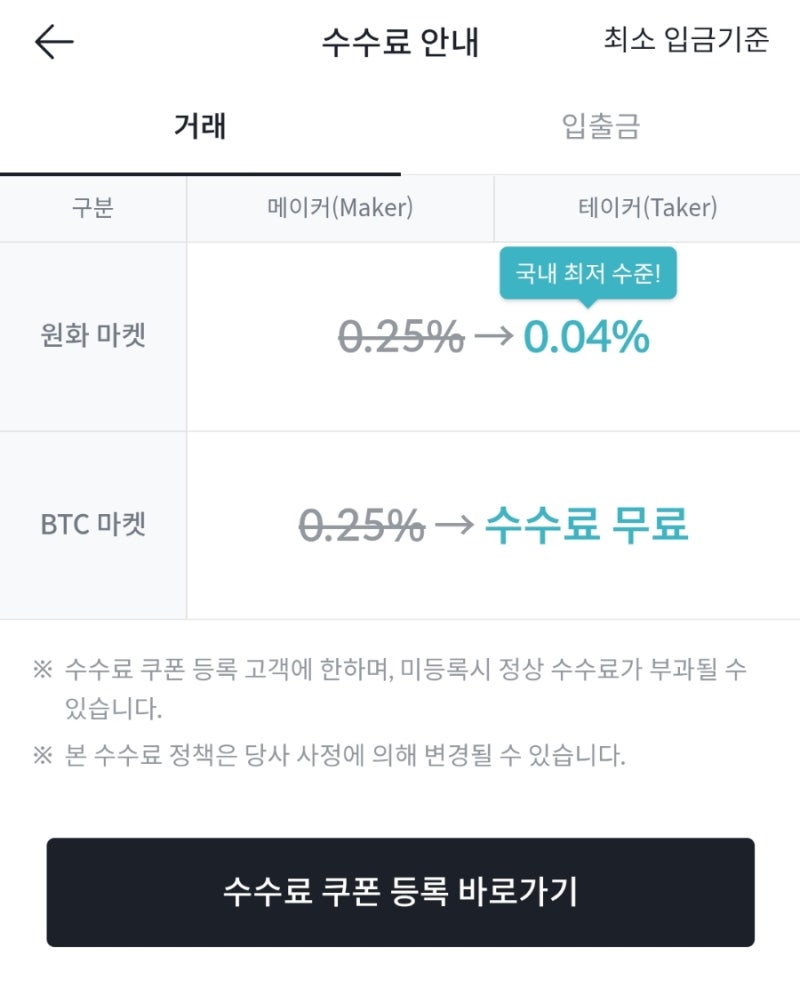Tap the 국내 최저 수준! tooltip badge

coord(588,271)
